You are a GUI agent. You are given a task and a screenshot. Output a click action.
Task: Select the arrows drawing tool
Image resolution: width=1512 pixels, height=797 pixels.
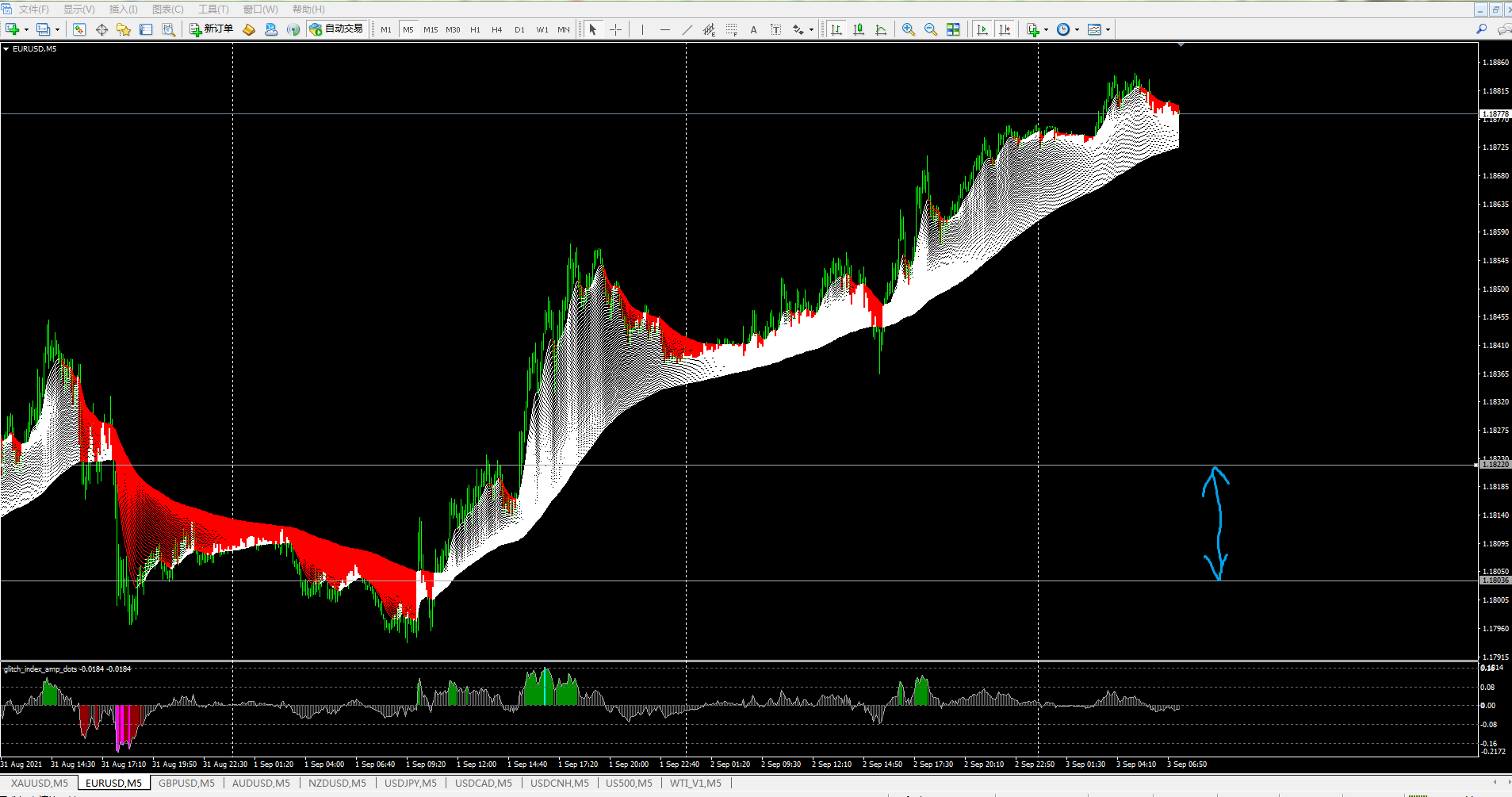(x=798, y=29)
